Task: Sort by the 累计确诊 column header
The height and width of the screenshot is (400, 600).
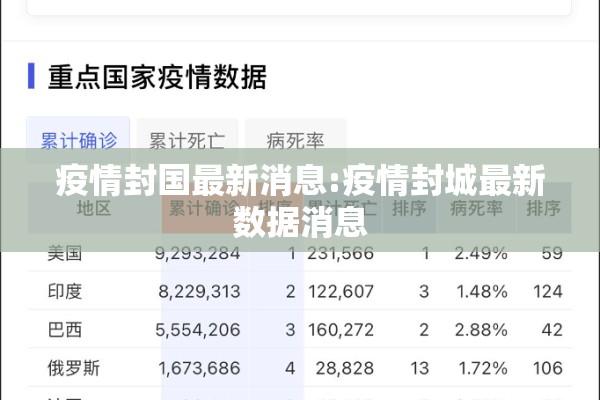Action: point(203,209)
